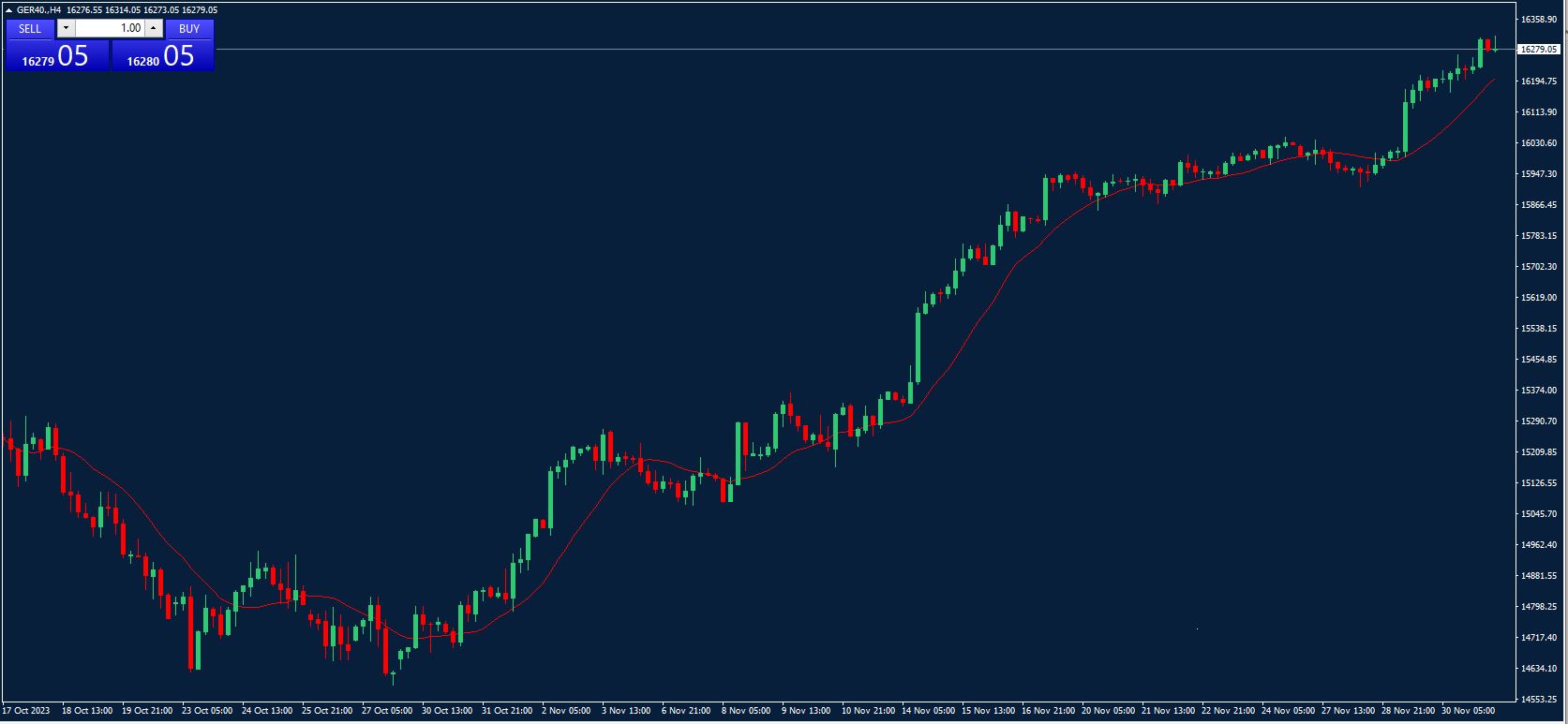Click the SELL button
This screenshot has width=1568, height=724.
tap(30, 29)
